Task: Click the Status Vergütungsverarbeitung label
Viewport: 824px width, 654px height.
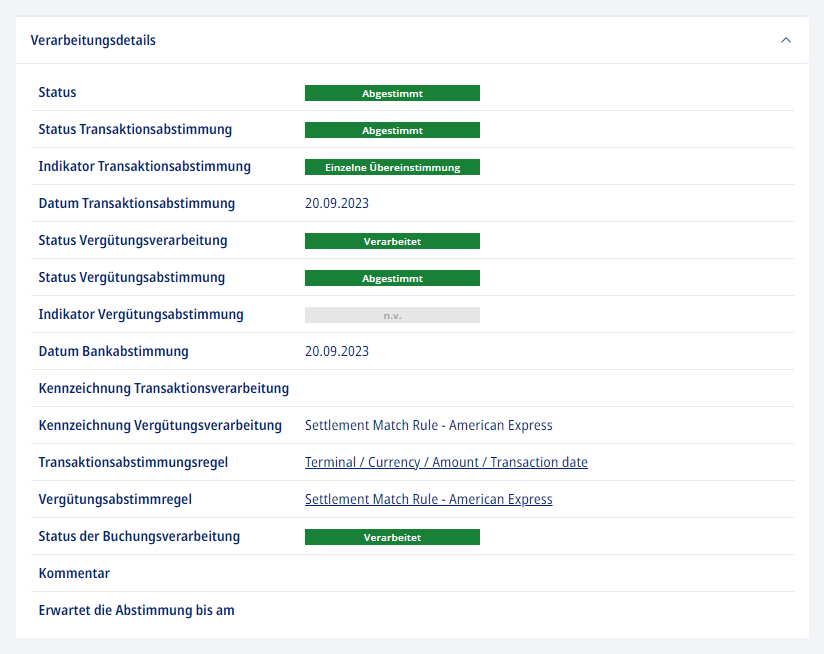Action: click(133, 241)
